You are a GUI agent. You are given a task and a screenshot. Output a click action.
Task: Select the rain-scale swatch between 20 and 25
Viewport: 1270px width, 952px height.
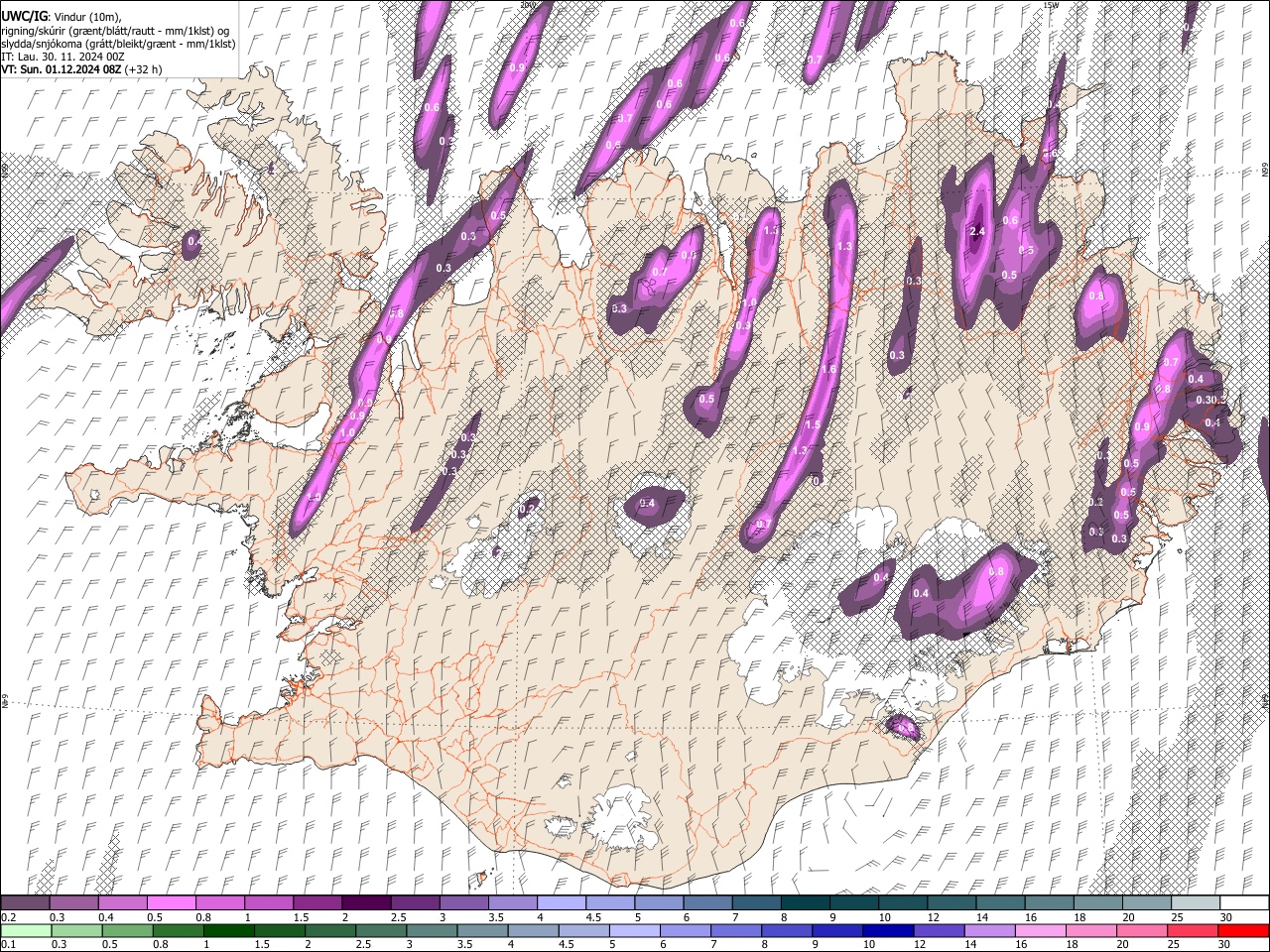(1141, 930)
